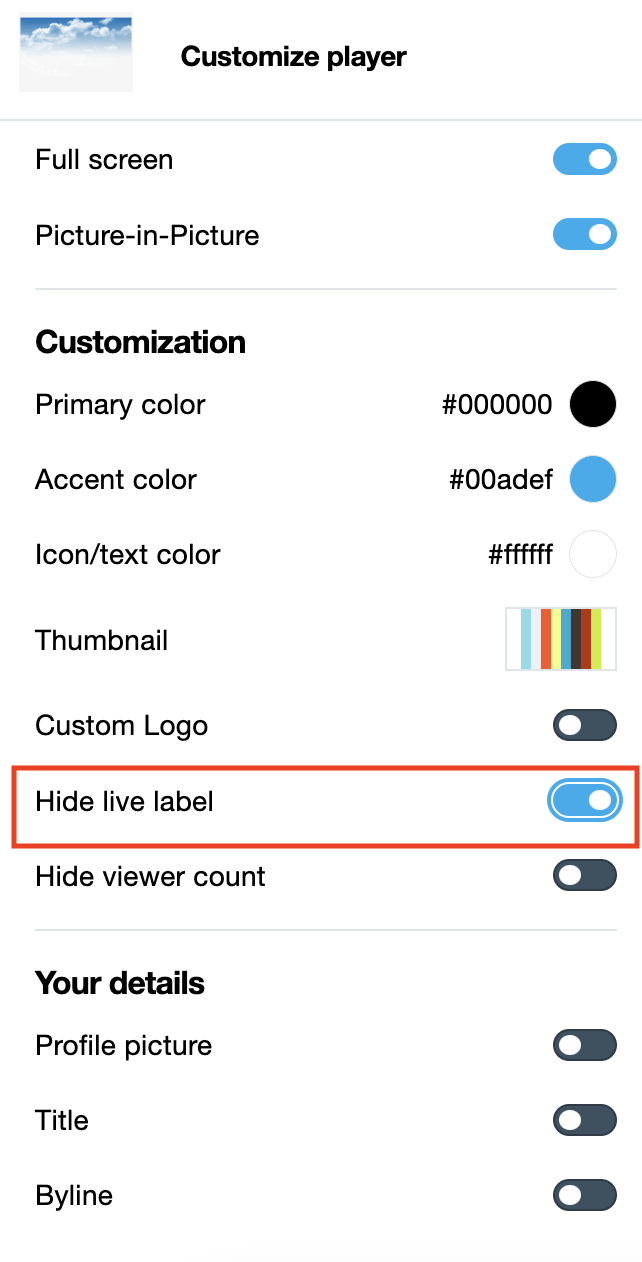
Task: Switch on the Byline toggle
Action: [x=585, y=1195]
